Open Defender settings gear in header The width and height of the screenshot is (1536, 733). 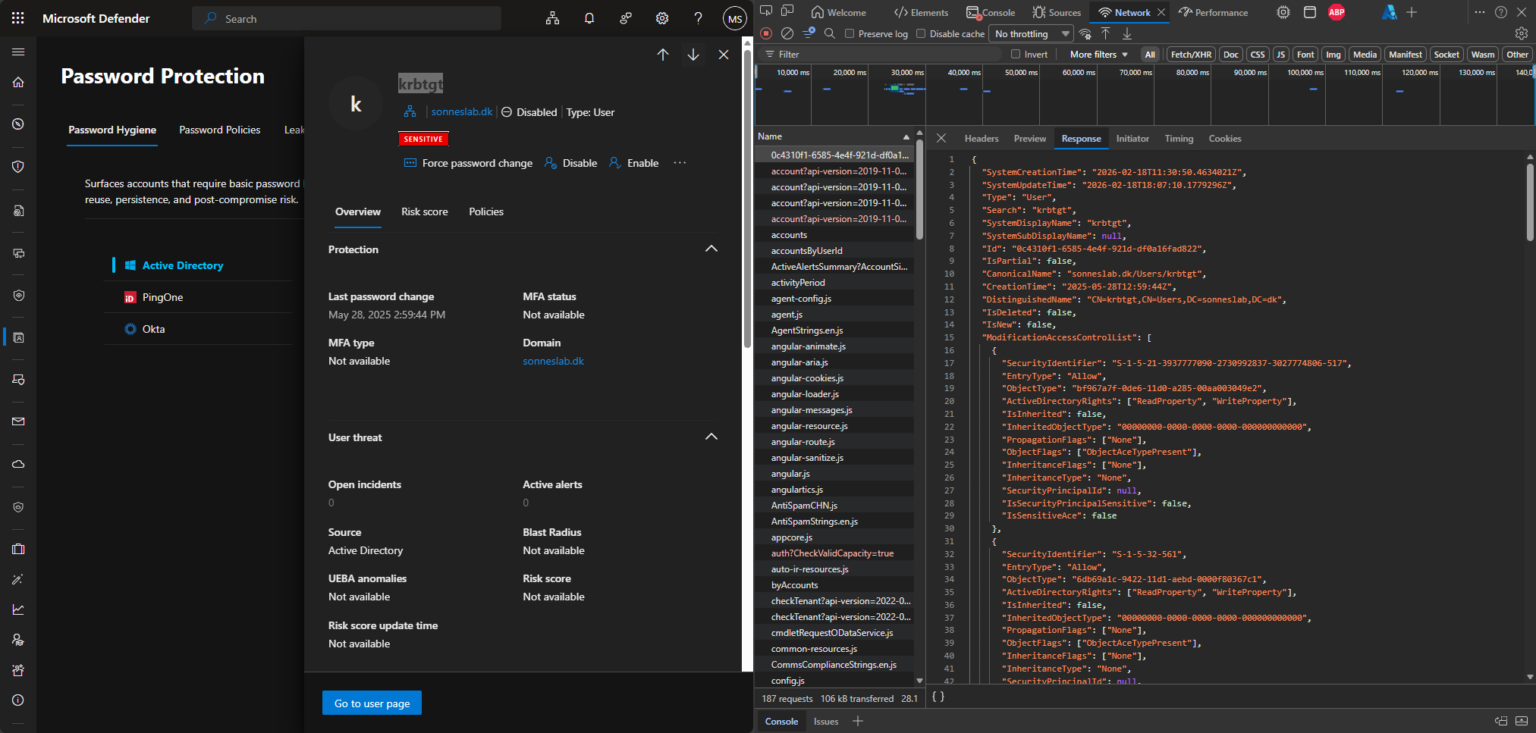click(x=662, y=18)
